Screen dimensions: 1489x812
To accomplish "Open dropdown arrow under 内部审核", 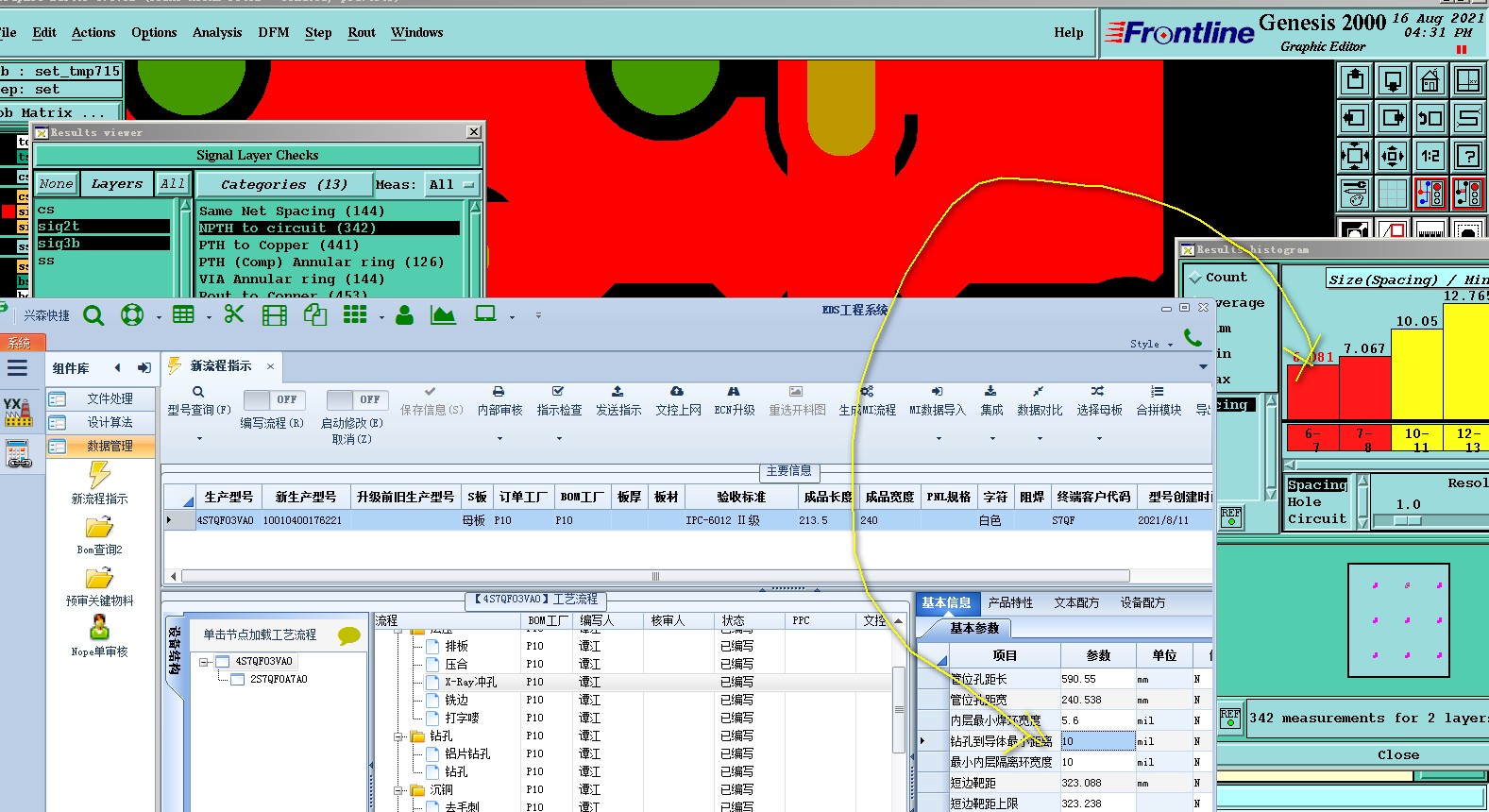I will coord(499,438).
